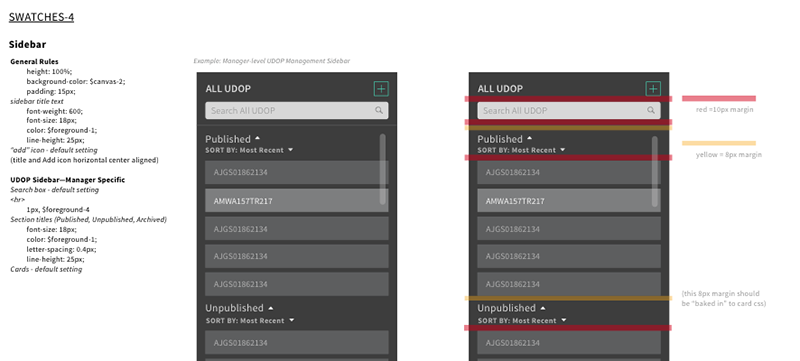The width and height of the screenshot is (800, 361).
Task: Open the Unpublished 'SORT BY: Most Recent' dropdown, annotated sidebar
Action: click(x=522, y=321)
